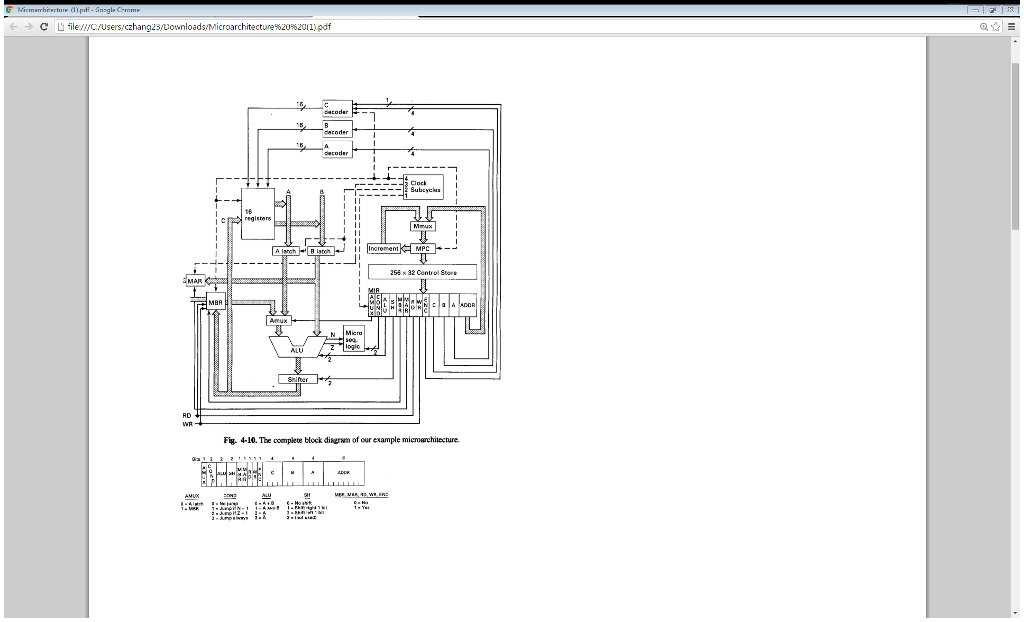Click the ALU block in the diagram
This screenshot has height=622, width=1024.
pyautogui.click(x=297, y=349)
